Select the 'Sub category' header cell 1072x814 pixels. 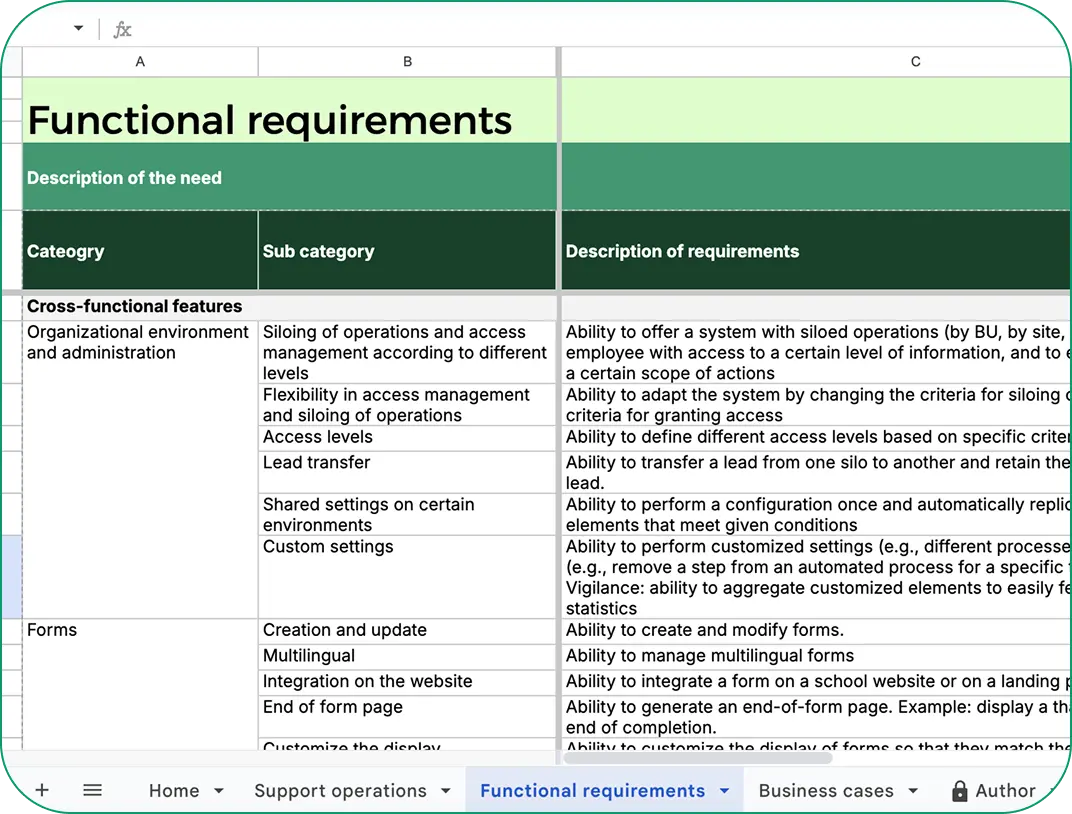click(407, 250)
